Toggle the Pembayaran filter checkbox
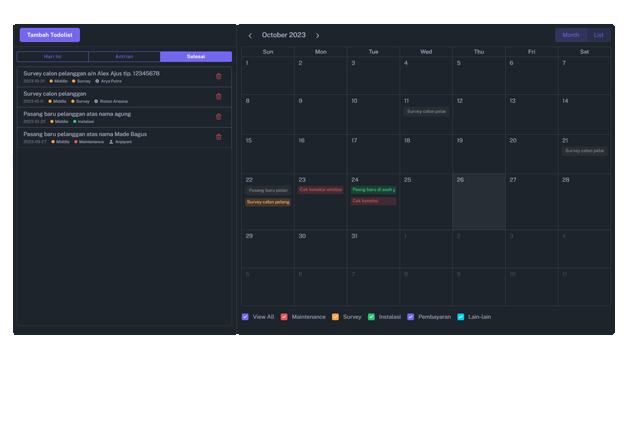633x421 pixels. point(411,317)
